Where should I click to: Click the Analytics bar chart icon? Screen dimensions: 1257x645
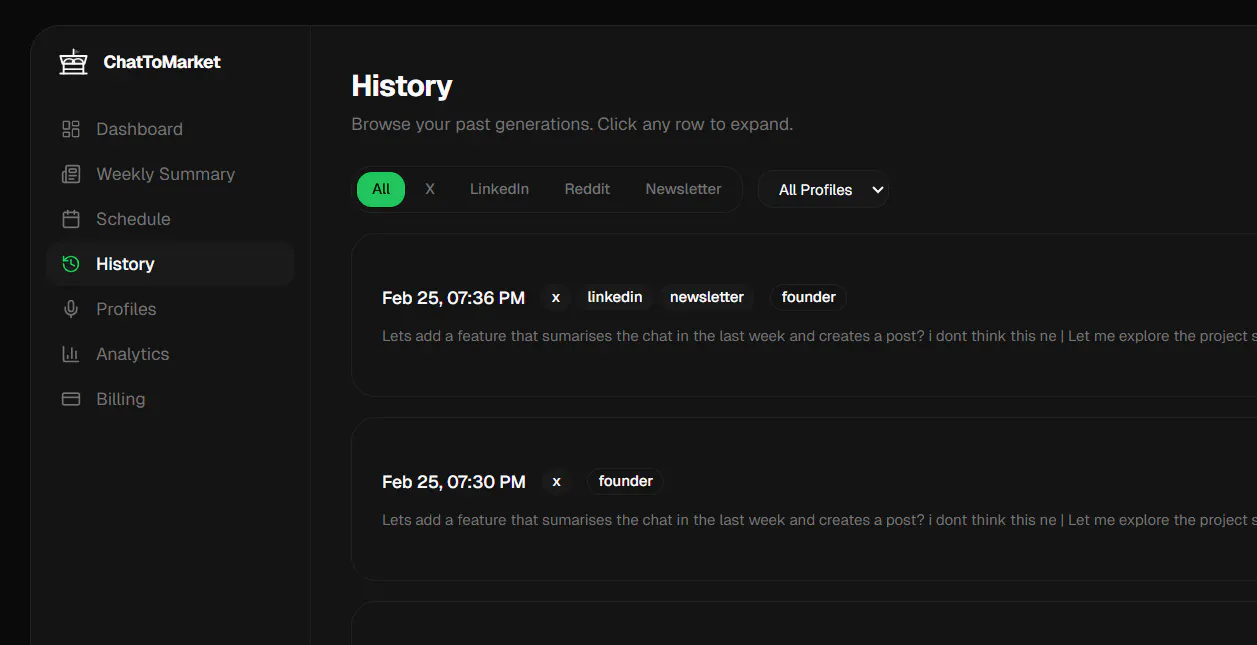(x=71, y=354)
